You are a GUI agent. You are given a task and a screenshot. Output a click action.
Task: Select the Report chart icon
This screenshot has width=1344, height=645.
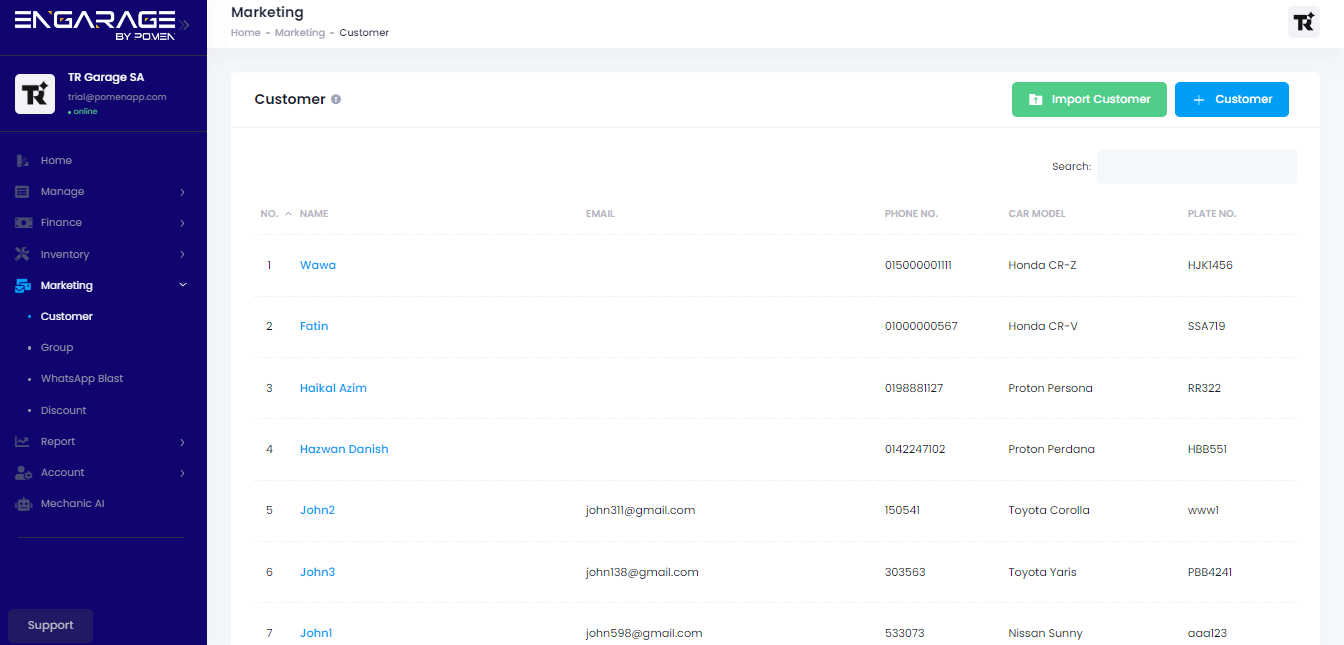point(22,441)
